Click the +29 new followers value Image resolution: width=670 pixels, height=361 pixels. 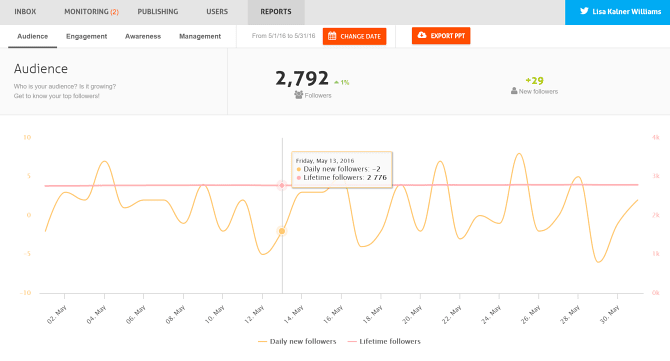pyautogui.click(x=534, y=80)
